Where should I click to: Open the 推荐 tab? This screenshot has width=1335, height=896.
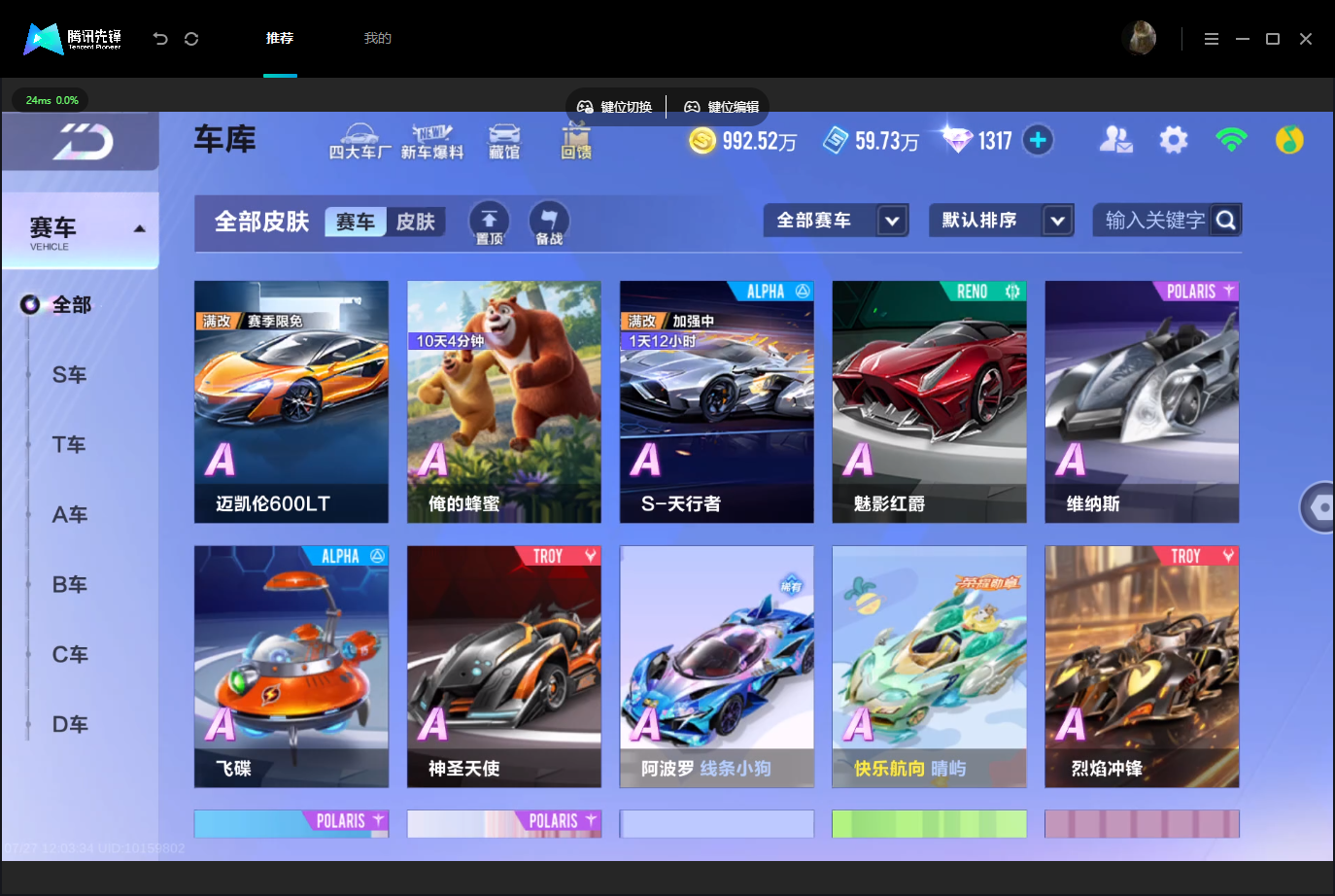(280, 38)
